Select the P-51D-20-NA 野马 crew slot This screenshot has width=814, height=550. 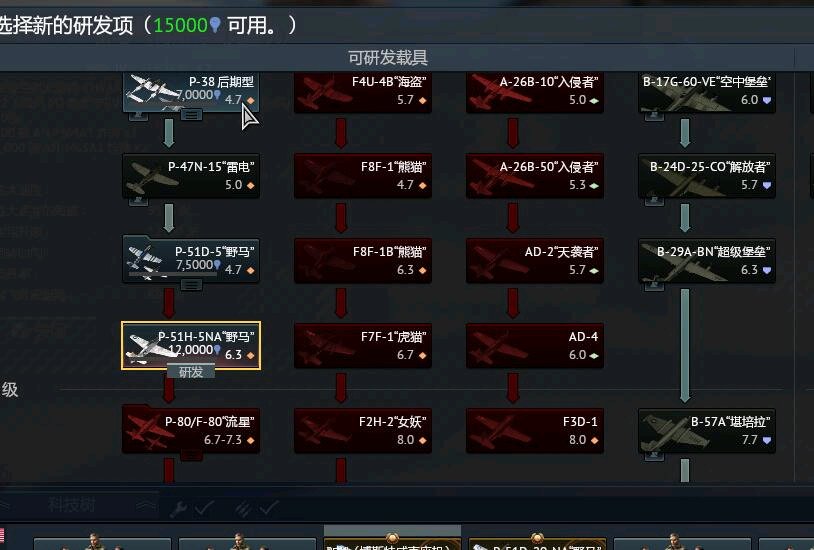537,544
